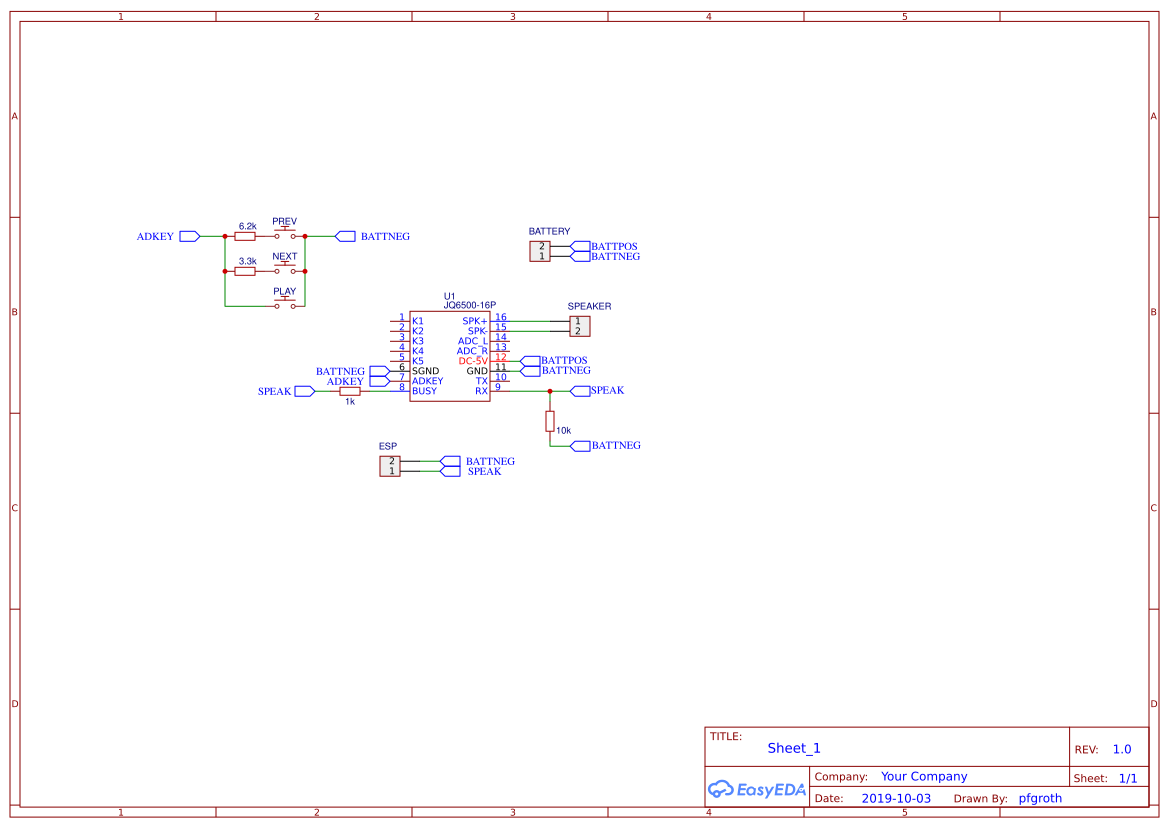Select the U1 JQ6500-16P chip symbol
The width and height of the screenshot is (1169, 828).
pos(450,355)
